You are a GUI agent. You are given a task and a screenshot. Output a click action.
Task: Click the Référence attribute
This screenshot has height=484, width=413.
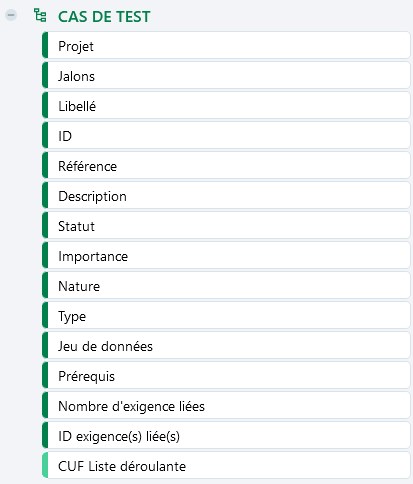click(226, 166)
